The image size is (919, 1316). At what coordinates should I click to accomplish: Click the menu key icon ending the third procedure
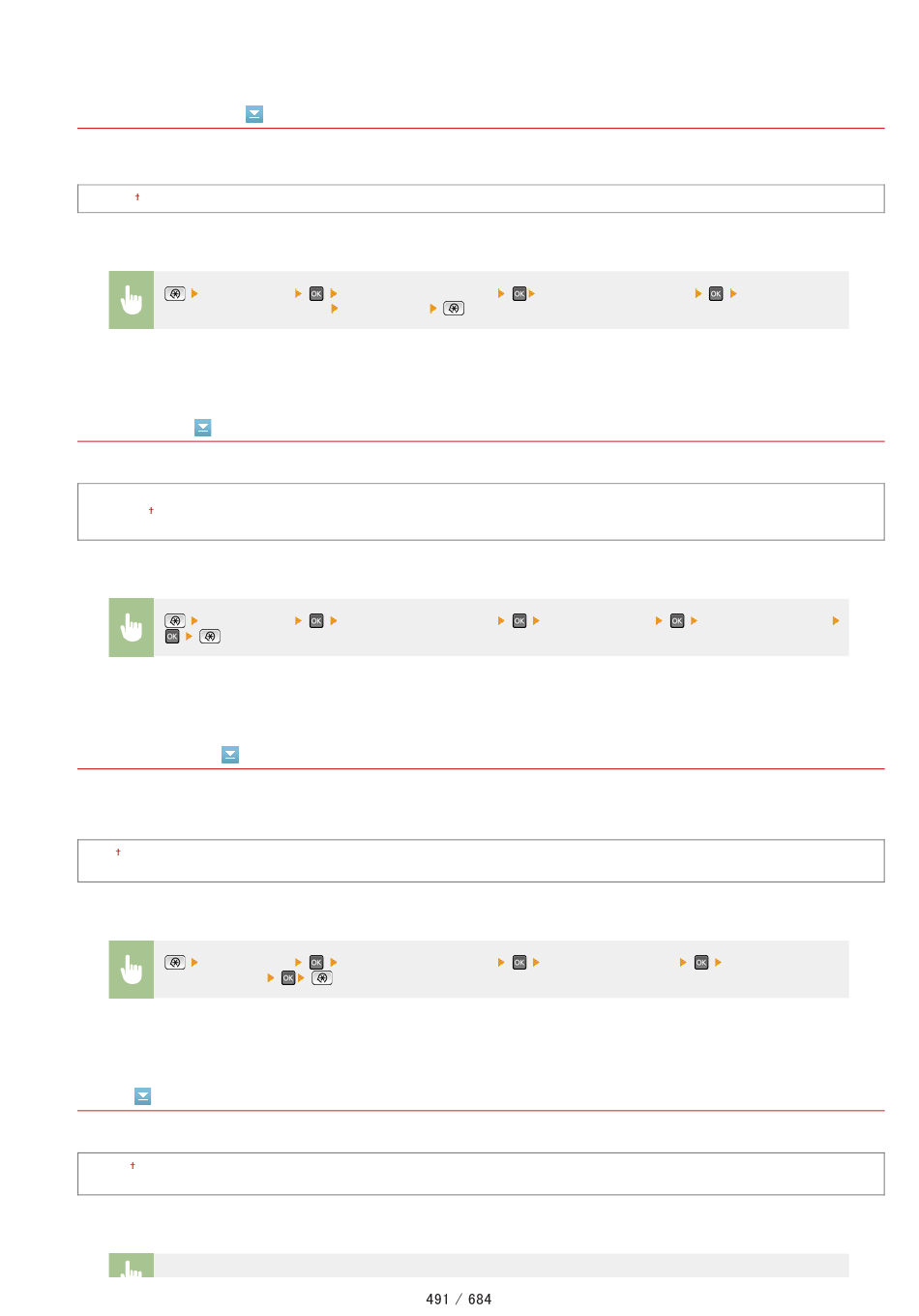pyautogui.click(x=322, y=978)
